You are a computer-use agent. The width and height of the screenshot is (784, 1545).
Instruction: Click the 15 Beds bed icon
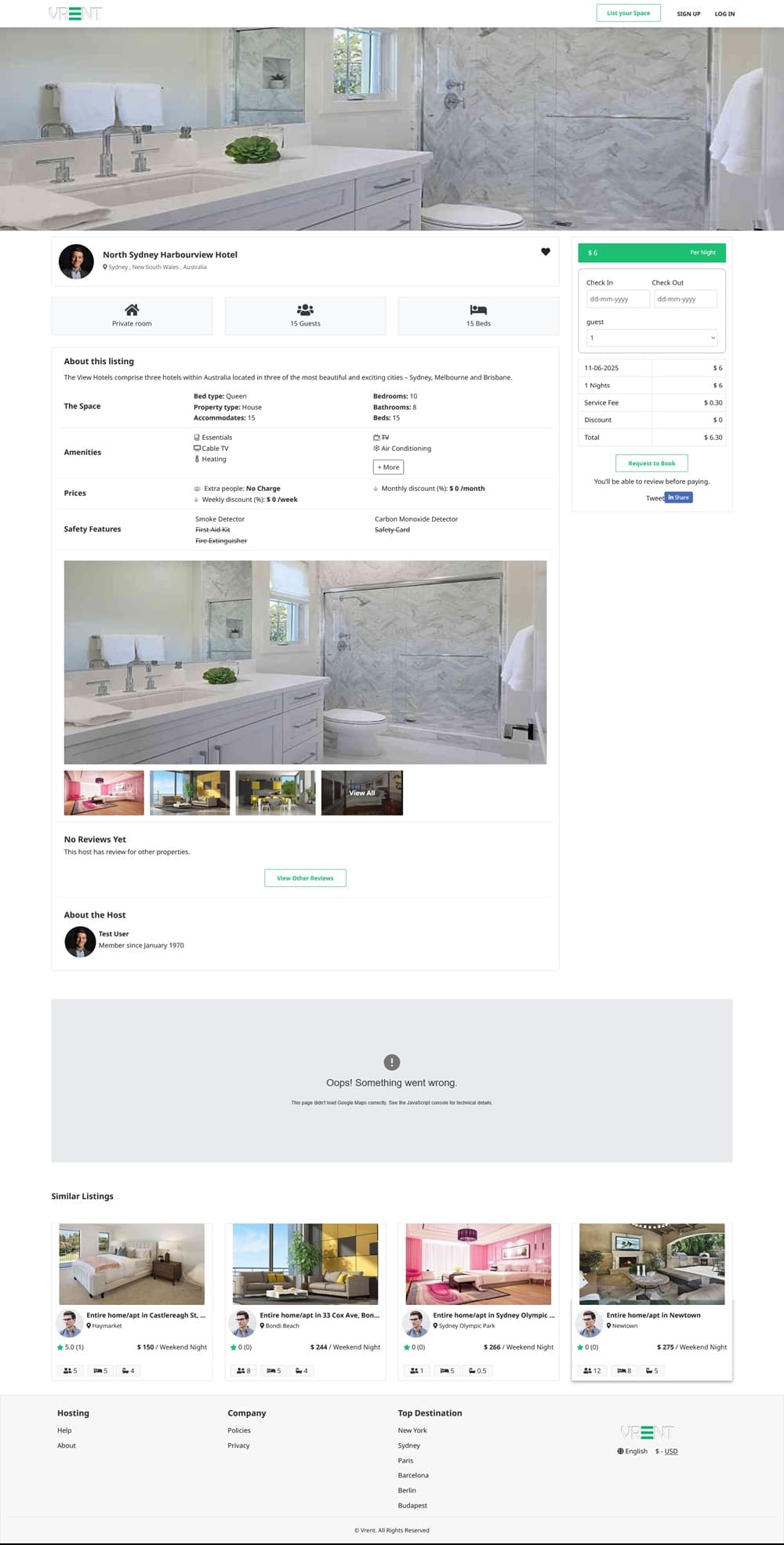coord(478,310)
